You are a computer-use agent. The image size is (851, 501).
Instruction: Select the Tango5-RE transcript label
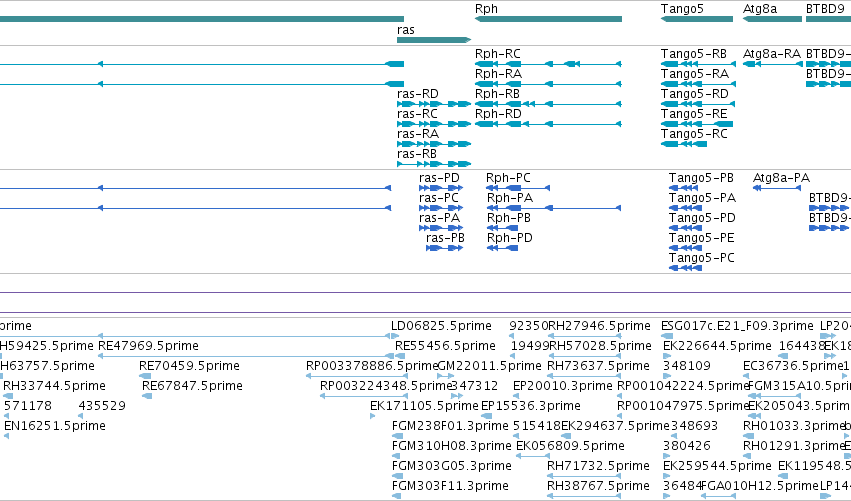pyautogui.click(x=694, y=114)
